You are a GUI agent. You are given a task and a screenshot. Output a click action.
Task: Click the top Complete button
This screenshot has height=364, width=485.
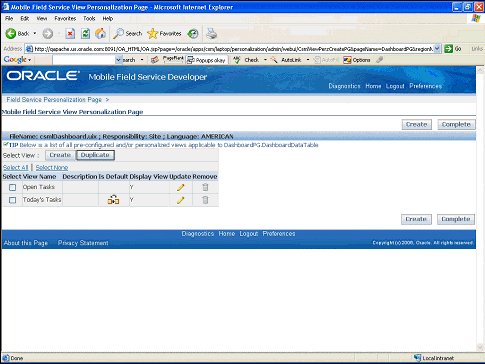tap(456, 124)
